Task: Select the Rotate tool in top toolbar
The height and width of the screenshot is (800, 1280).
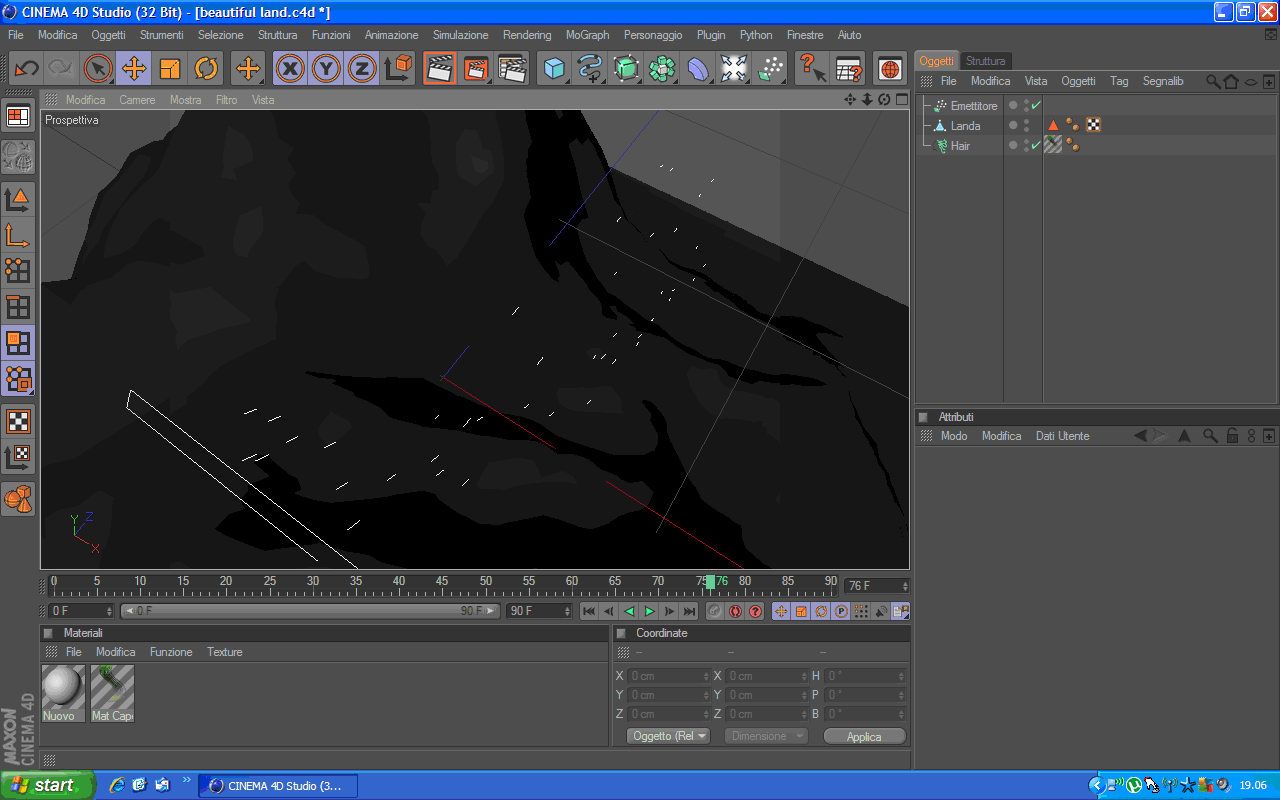Action: coord(206,68)
